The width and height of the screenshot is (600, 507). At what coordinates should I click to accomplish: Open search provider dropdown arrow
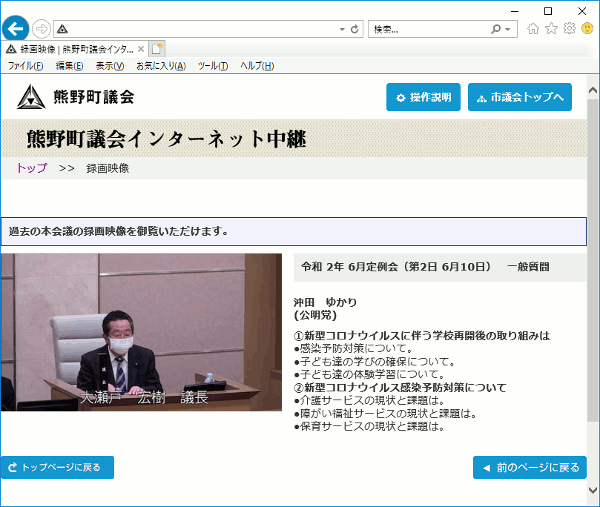click(x=508, y=29)
